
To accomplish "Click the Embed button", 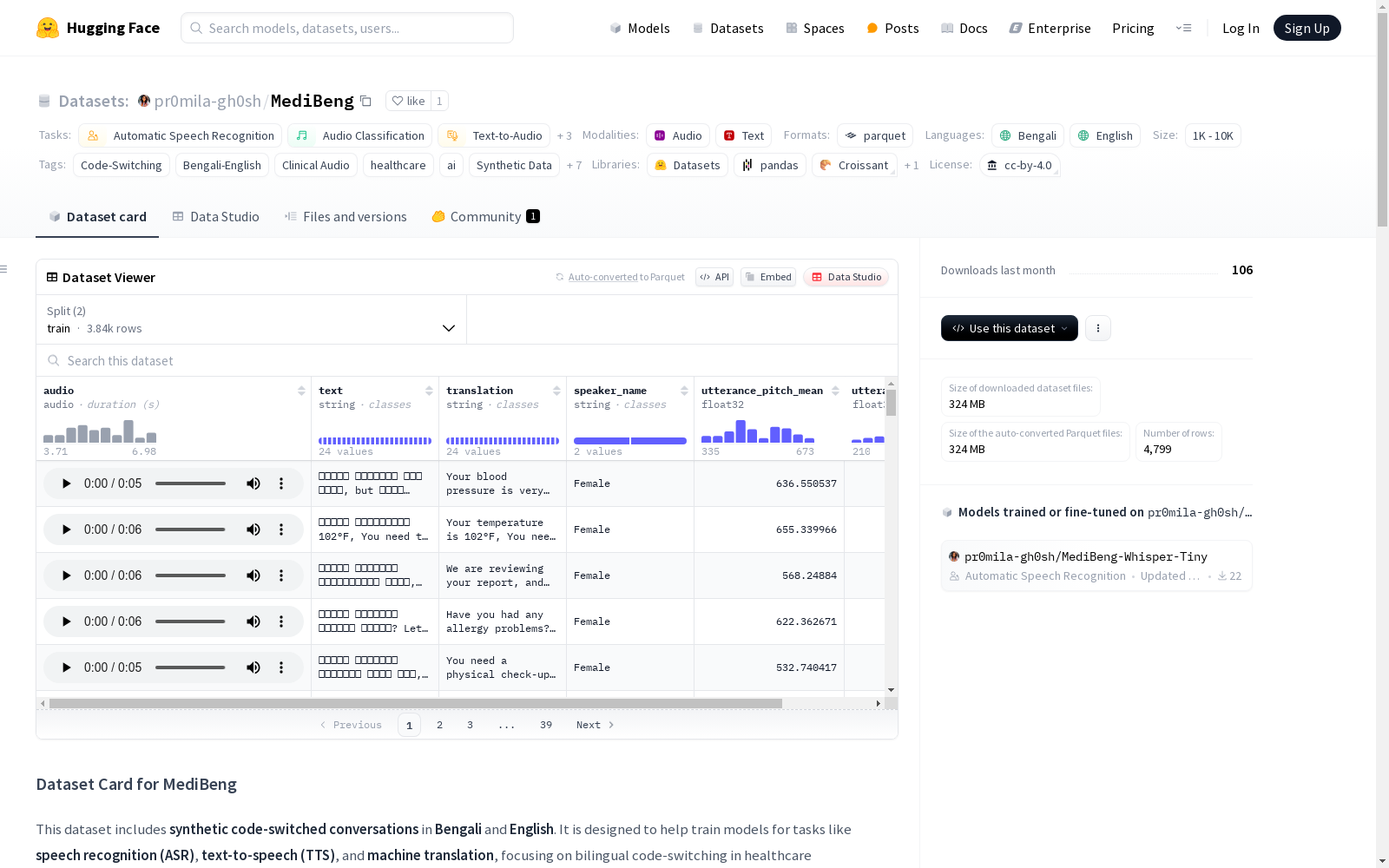I will click(x=768, y=277).
